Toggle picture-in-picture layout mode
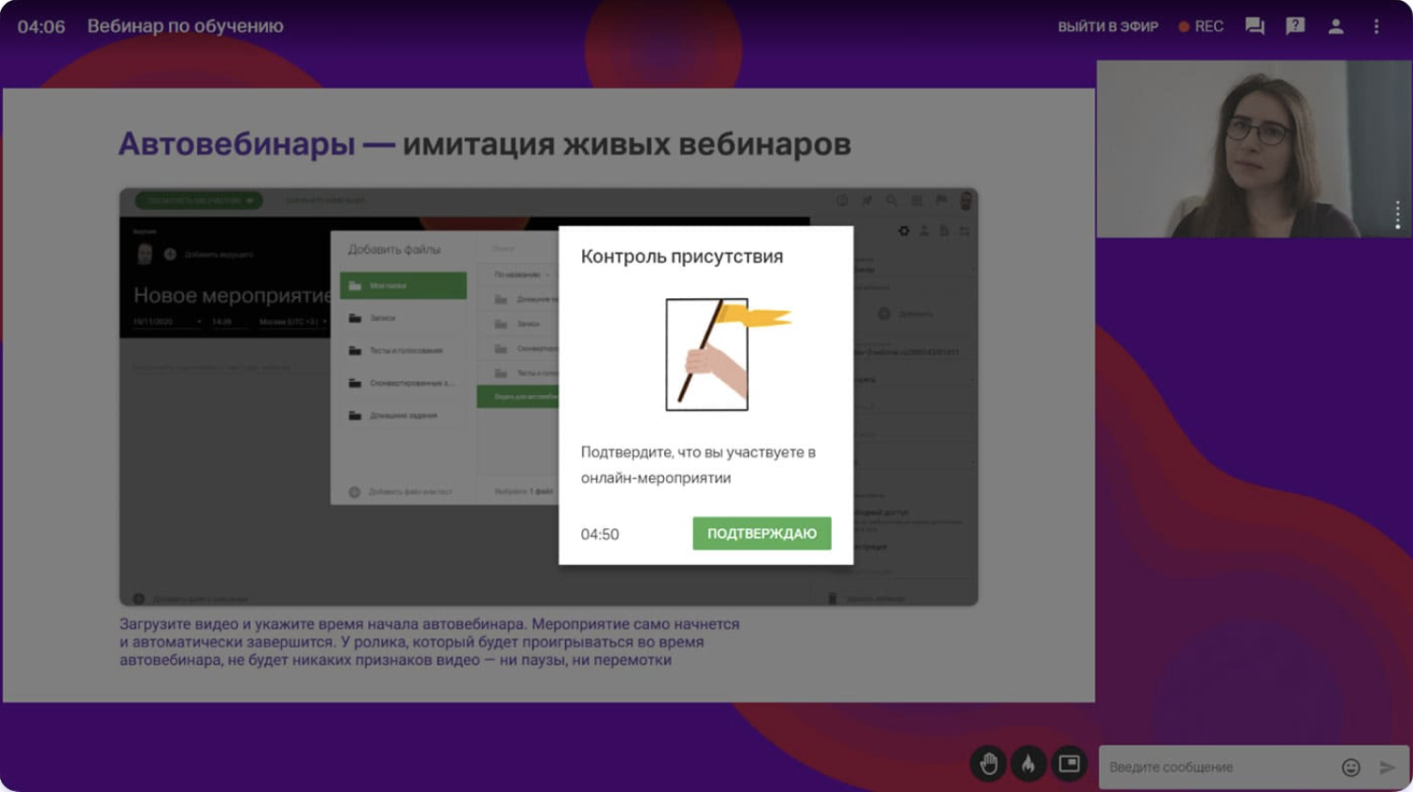Screen dimensions: 1413x792 [1069, 764]
